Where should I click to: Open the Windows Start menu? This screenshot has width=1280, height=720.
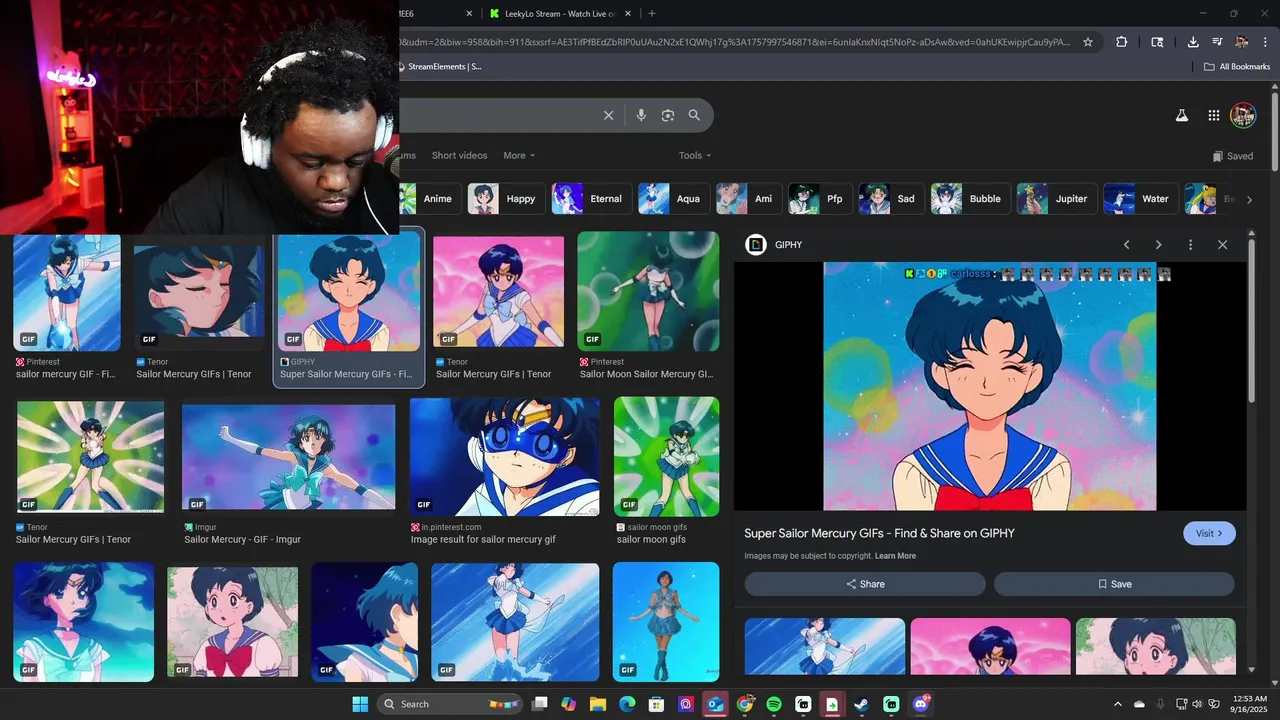point(360,704)
